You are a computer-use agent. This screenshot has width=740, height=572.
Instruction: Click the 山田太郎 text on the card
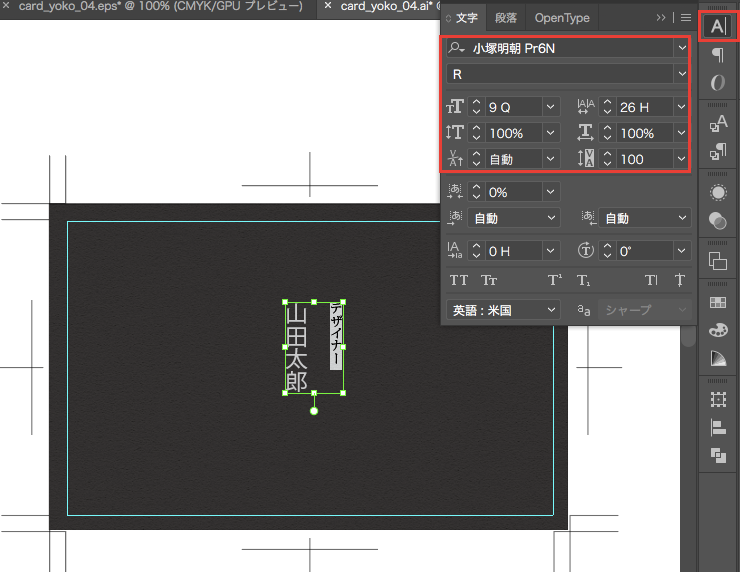tap(296, 348)
